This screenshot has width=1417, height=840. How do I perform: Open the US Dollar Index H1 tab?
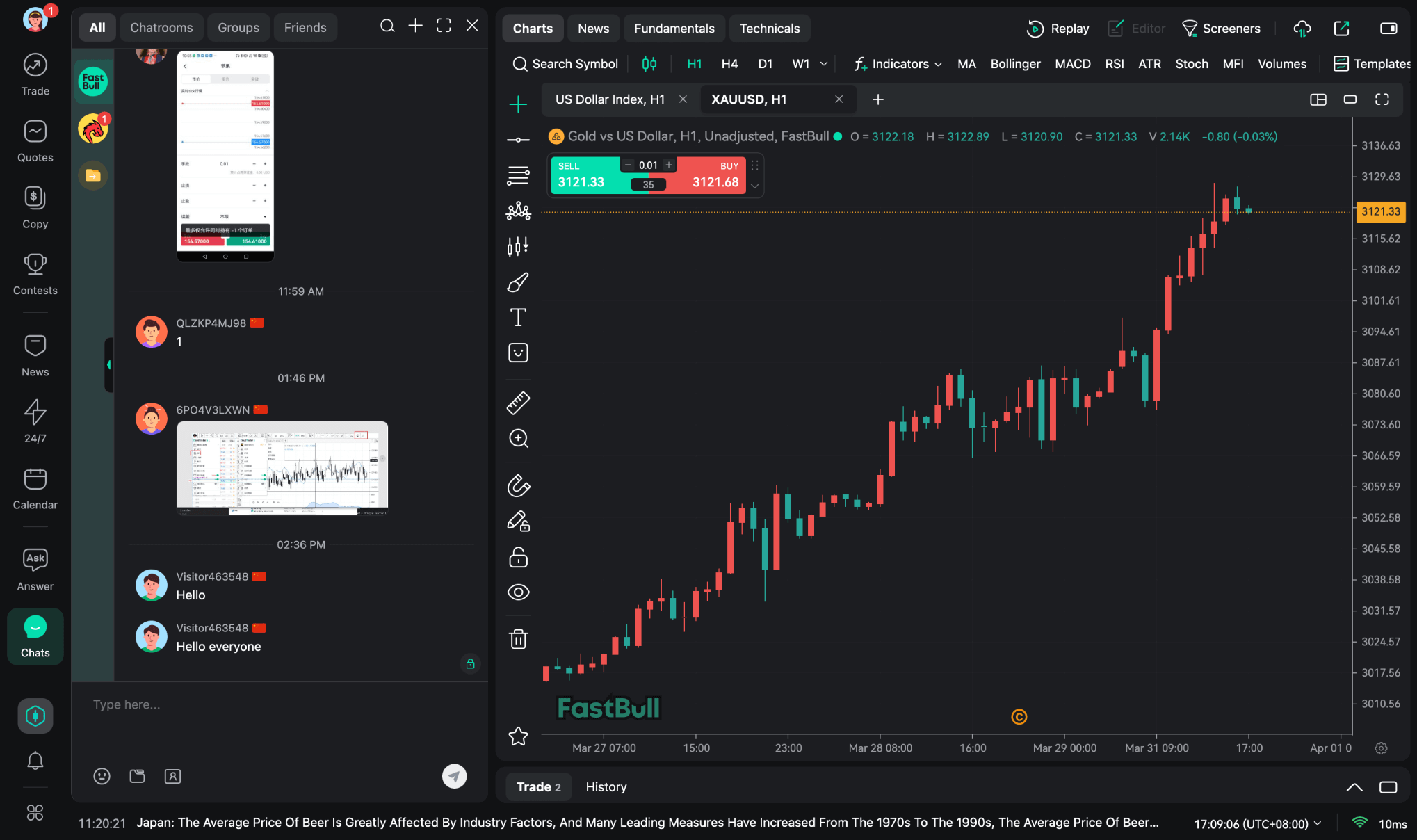609,99
